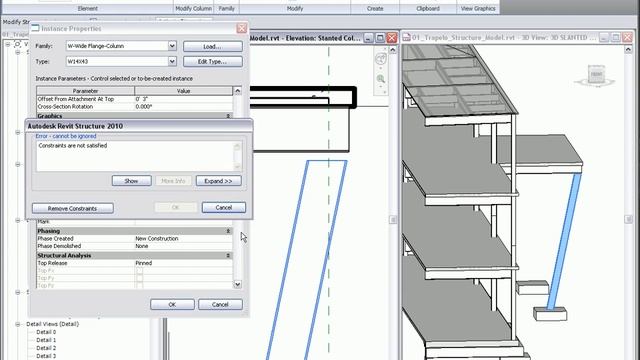
Task: Click the Offset From Attachment At Top value
Action: (x=183, y=99)
